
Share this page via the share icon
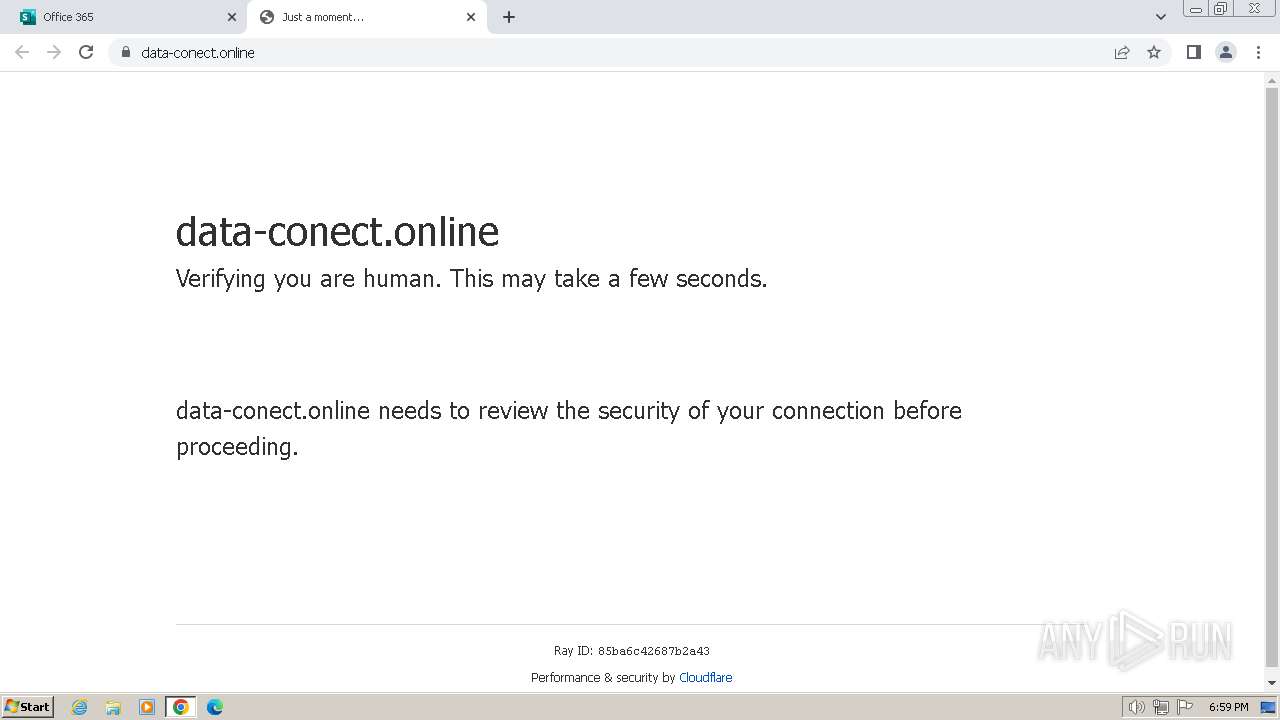pyautogui.click(x=1122, y=52)
